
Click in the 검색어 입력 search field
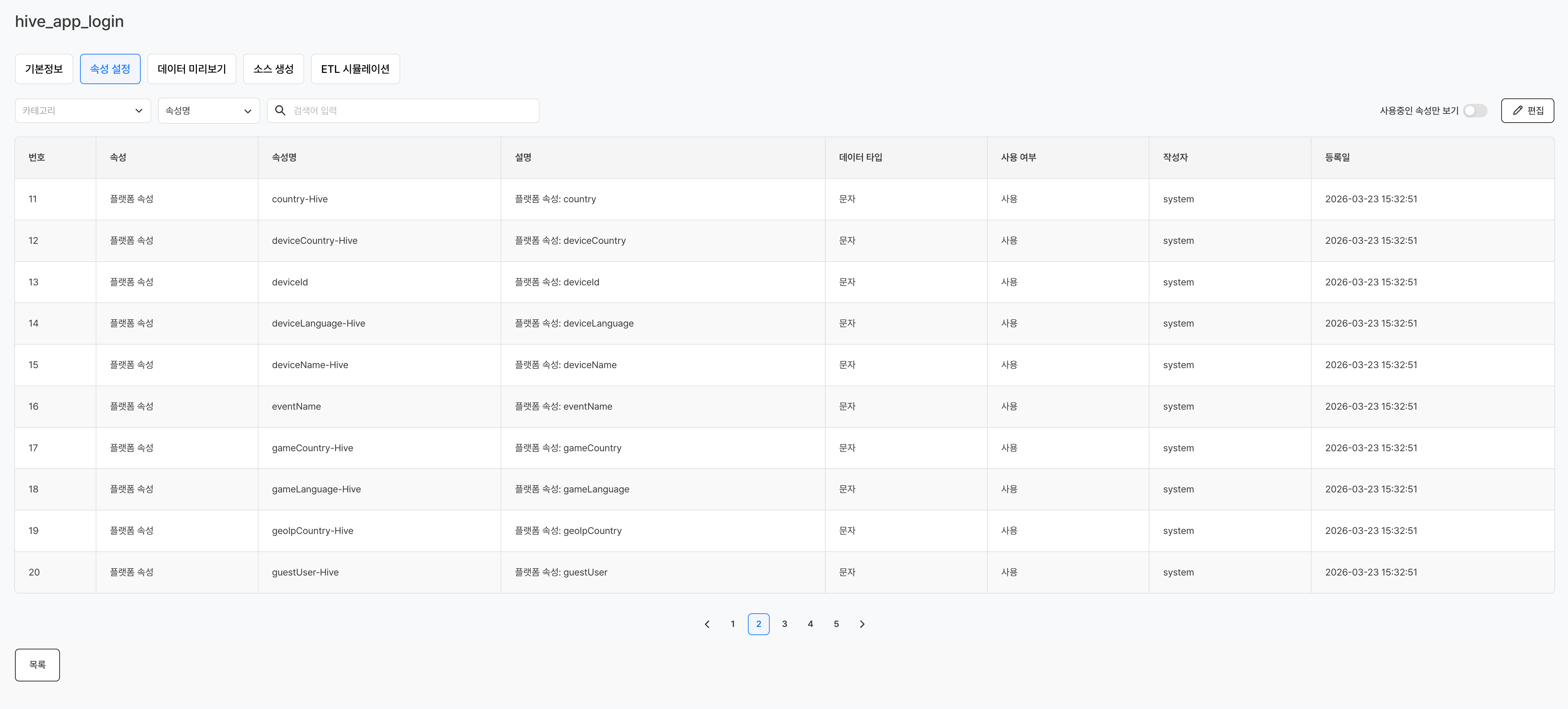[x=414, y=111]
